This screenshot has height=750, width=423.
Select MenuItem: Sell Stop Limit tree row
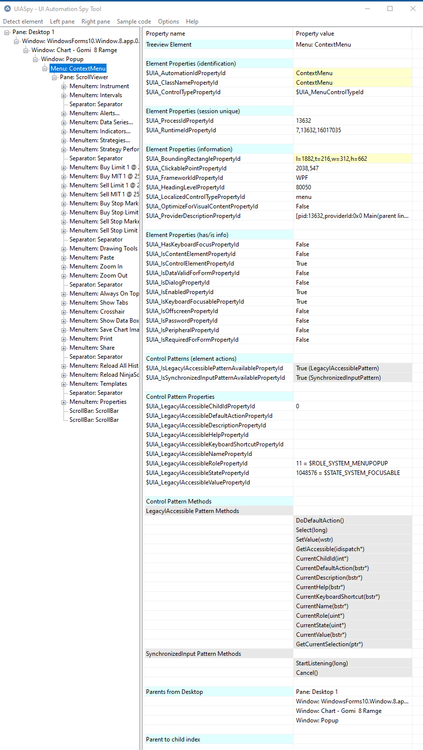click(104, 231)
